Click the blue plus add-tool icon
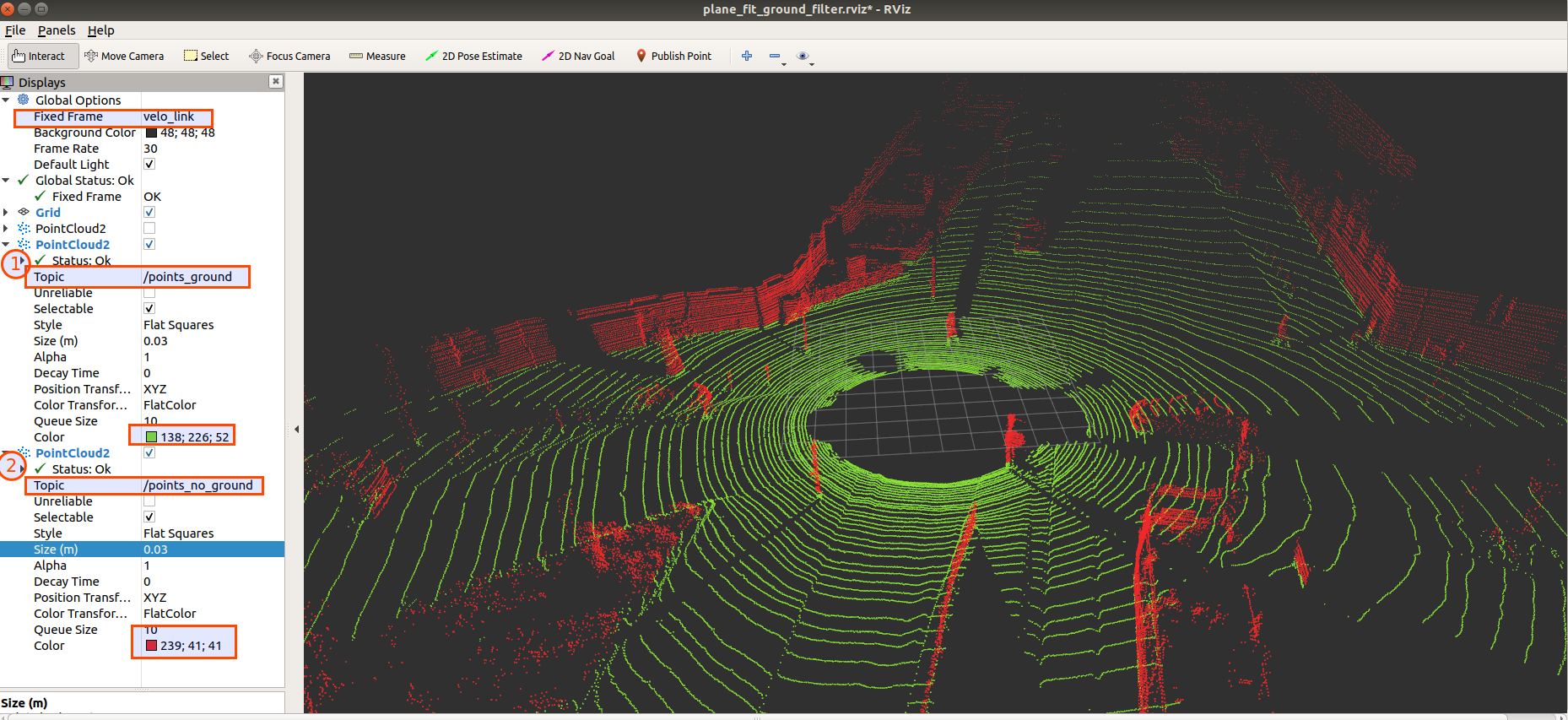The width and height of the screenshot is (1568, 720). click(x=747, y=57)
